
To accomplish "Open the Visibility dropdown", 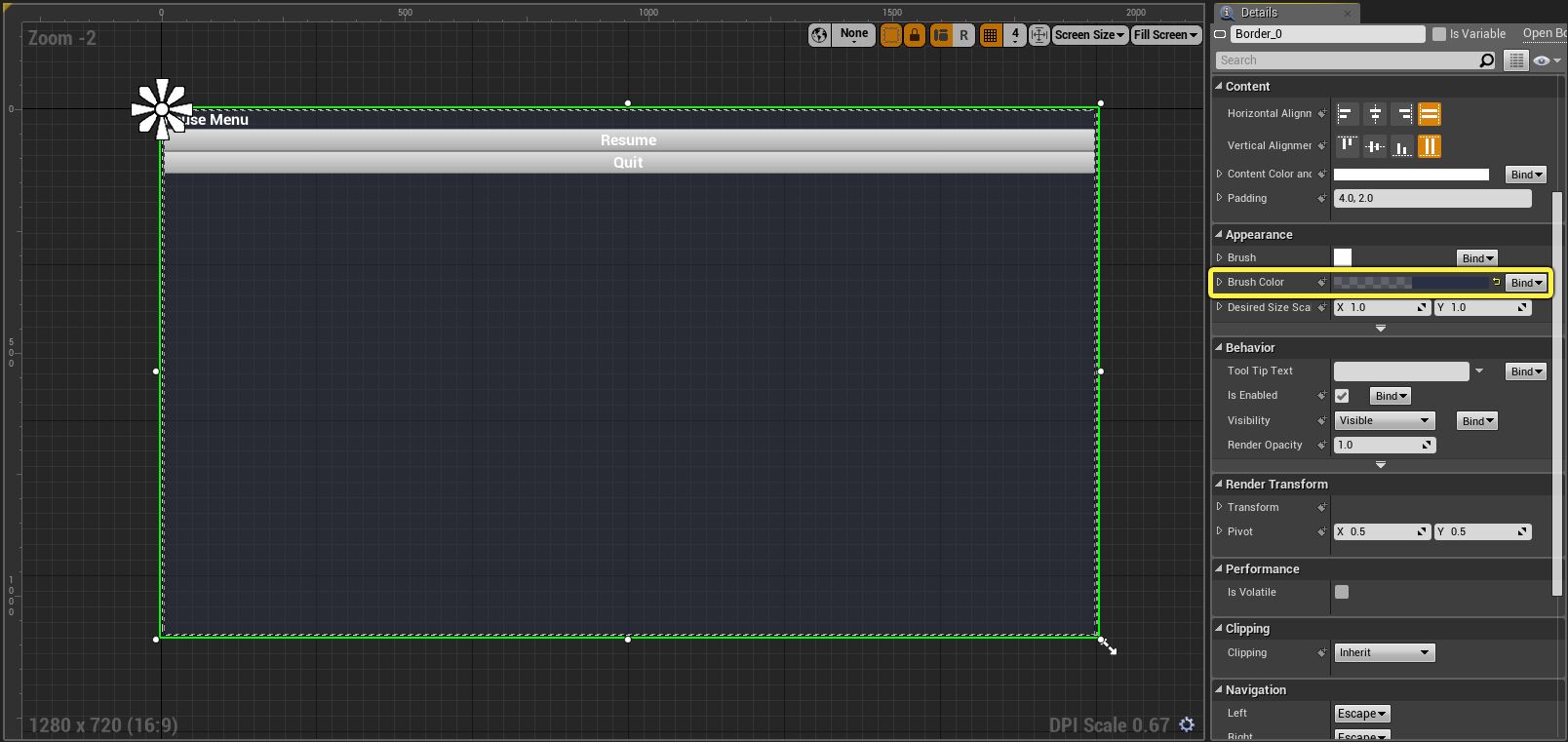I will click(1384, 421).
